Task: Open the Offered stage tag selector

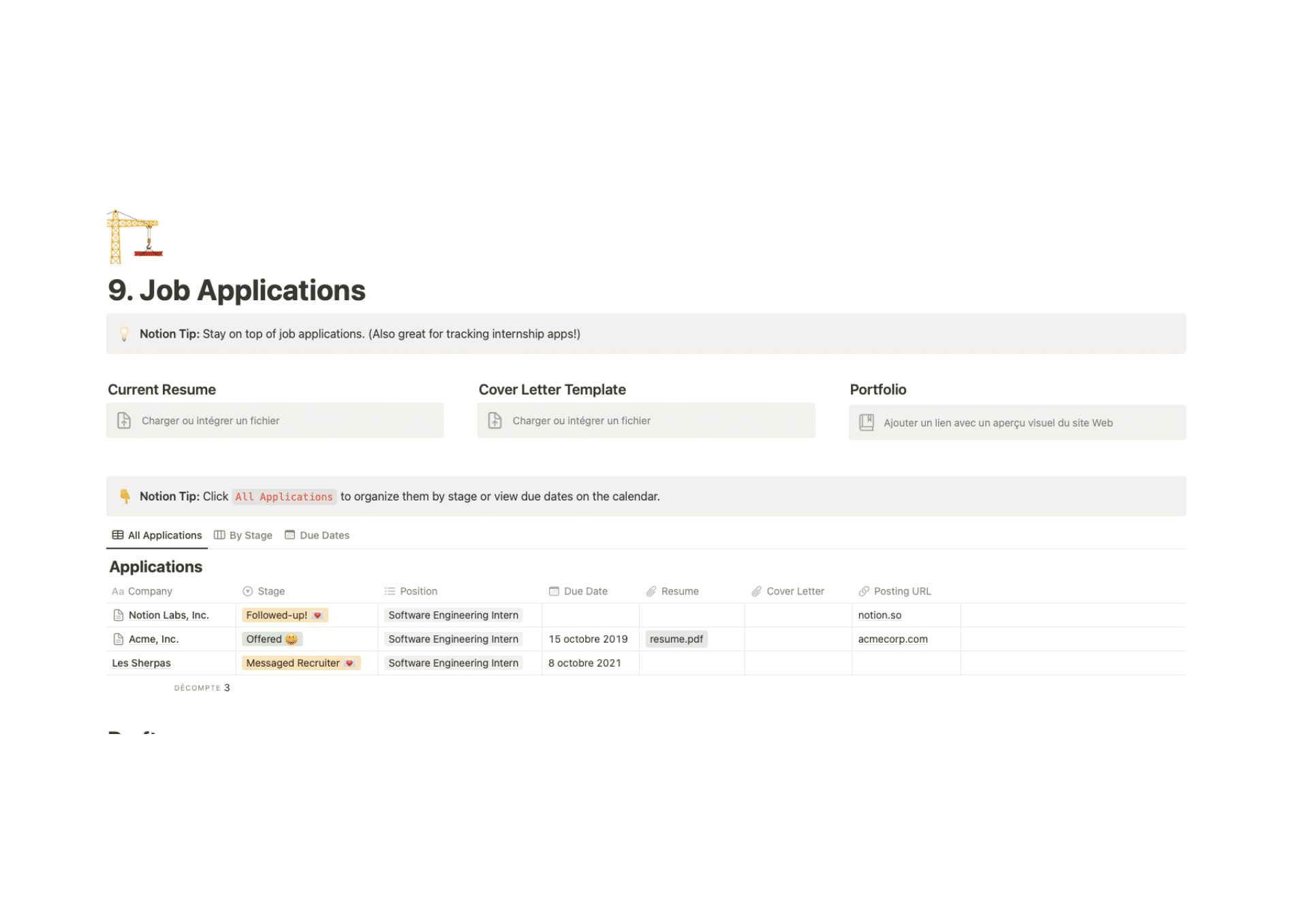Action: [x=272, y=639]
